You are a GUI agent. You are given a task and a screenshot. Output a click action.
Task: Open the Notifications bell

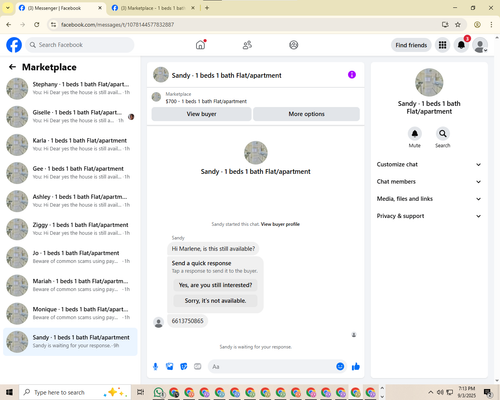(x=461, y=45)
